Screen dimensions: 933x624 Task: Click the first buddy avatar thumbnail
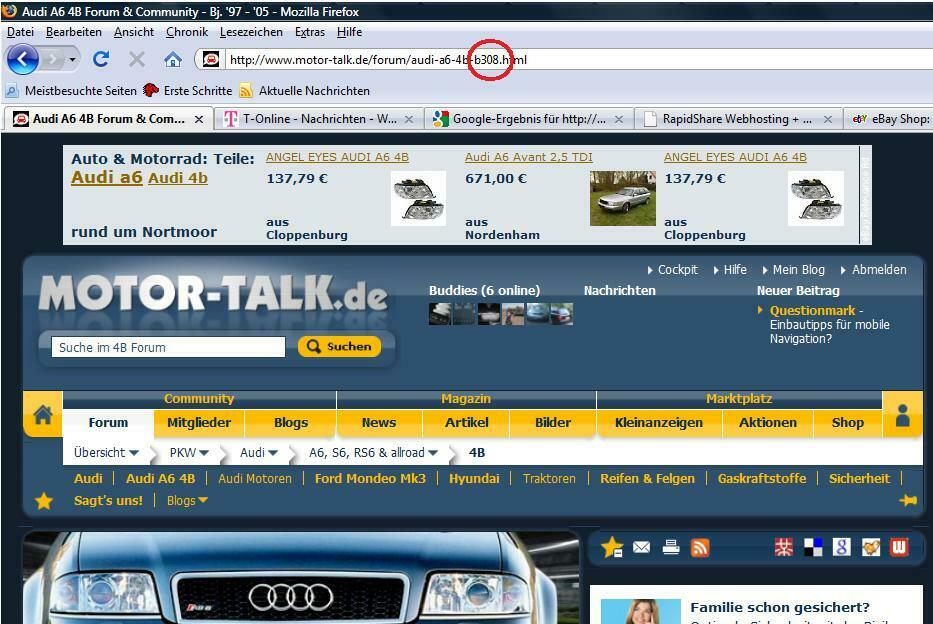pos(440,313)
